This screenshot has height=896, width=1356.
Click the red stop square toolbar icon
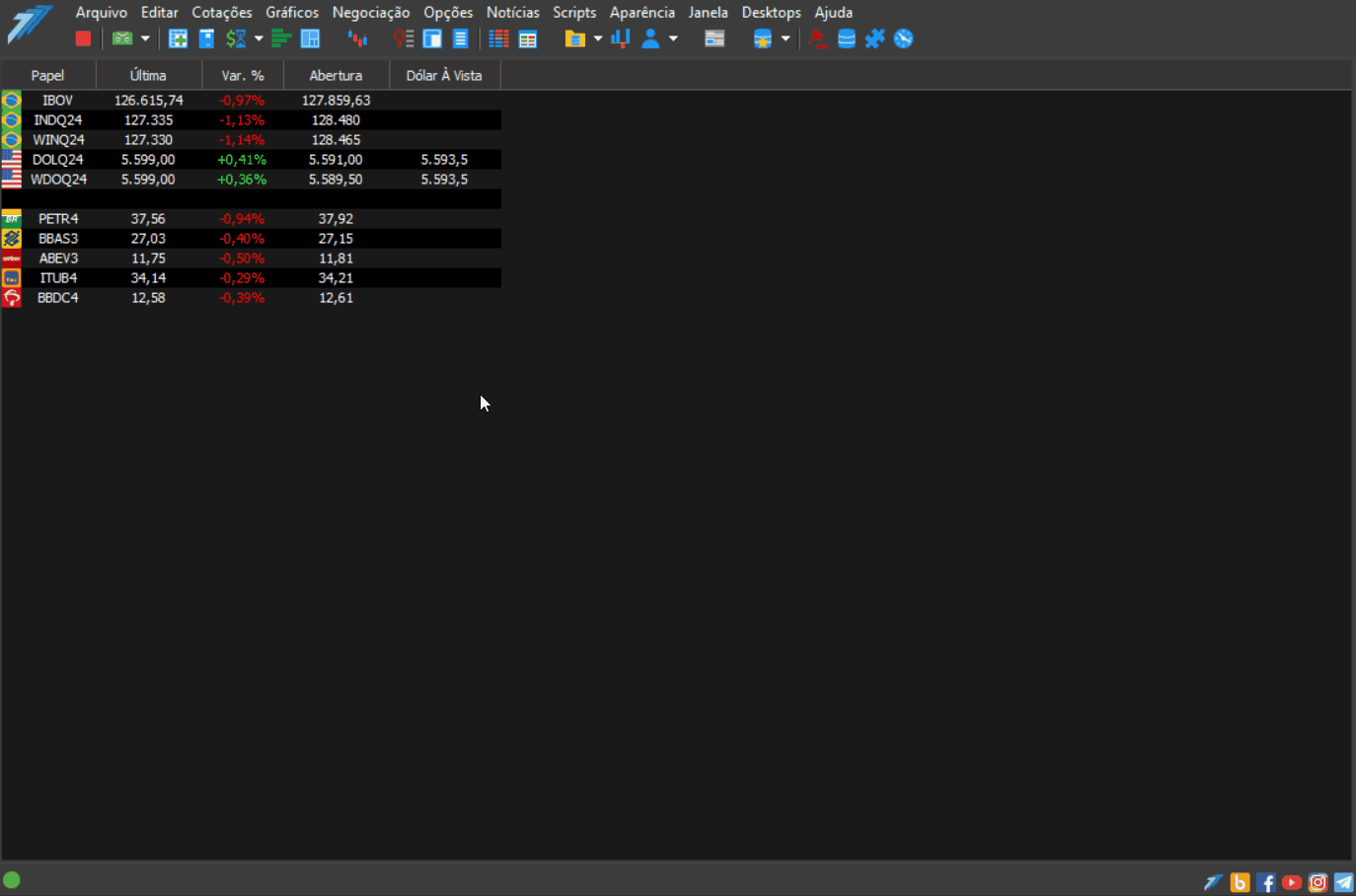(x=83, y=38)
